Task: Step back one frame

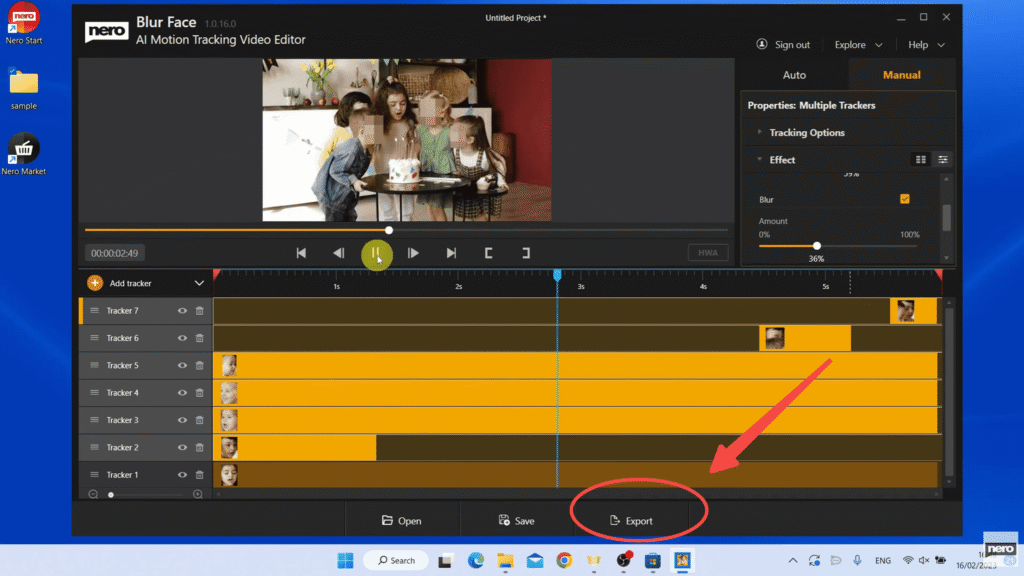Action: click(338, 253)
